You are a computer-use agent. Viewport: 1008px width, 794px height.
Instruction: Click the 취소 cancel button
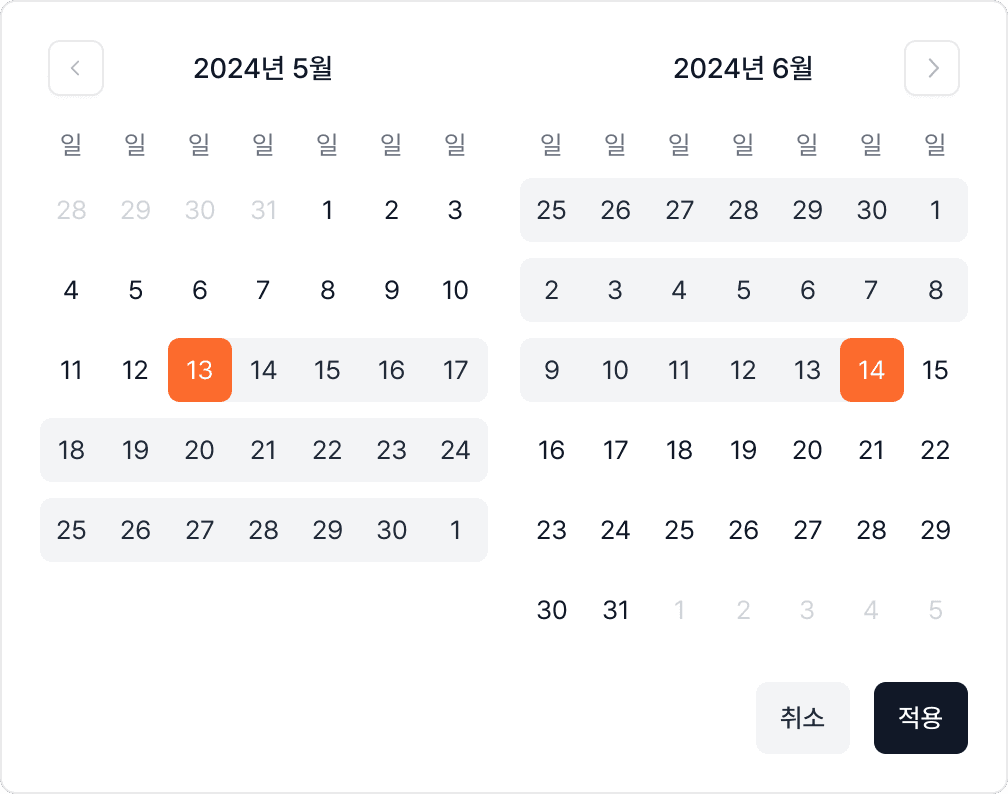coord(802,718)
